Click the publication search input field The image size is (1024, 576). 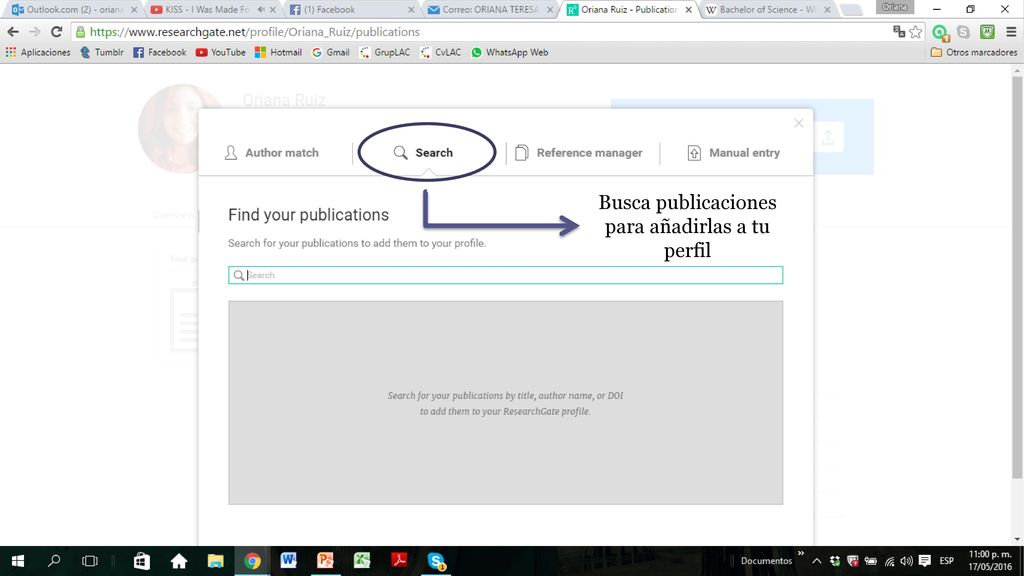505,275
